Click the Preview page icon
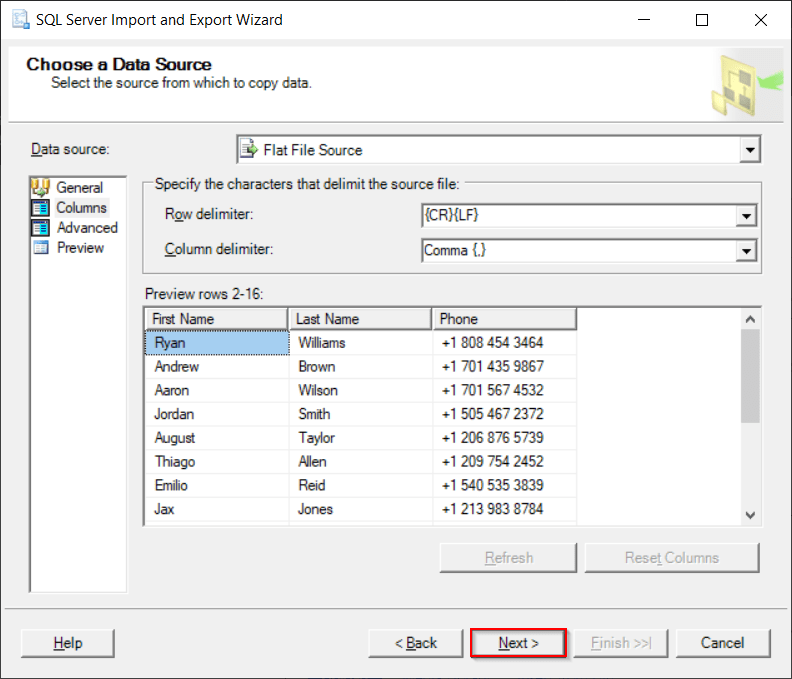This screenshot has height=679, width=792. click(x=40, y=248)
